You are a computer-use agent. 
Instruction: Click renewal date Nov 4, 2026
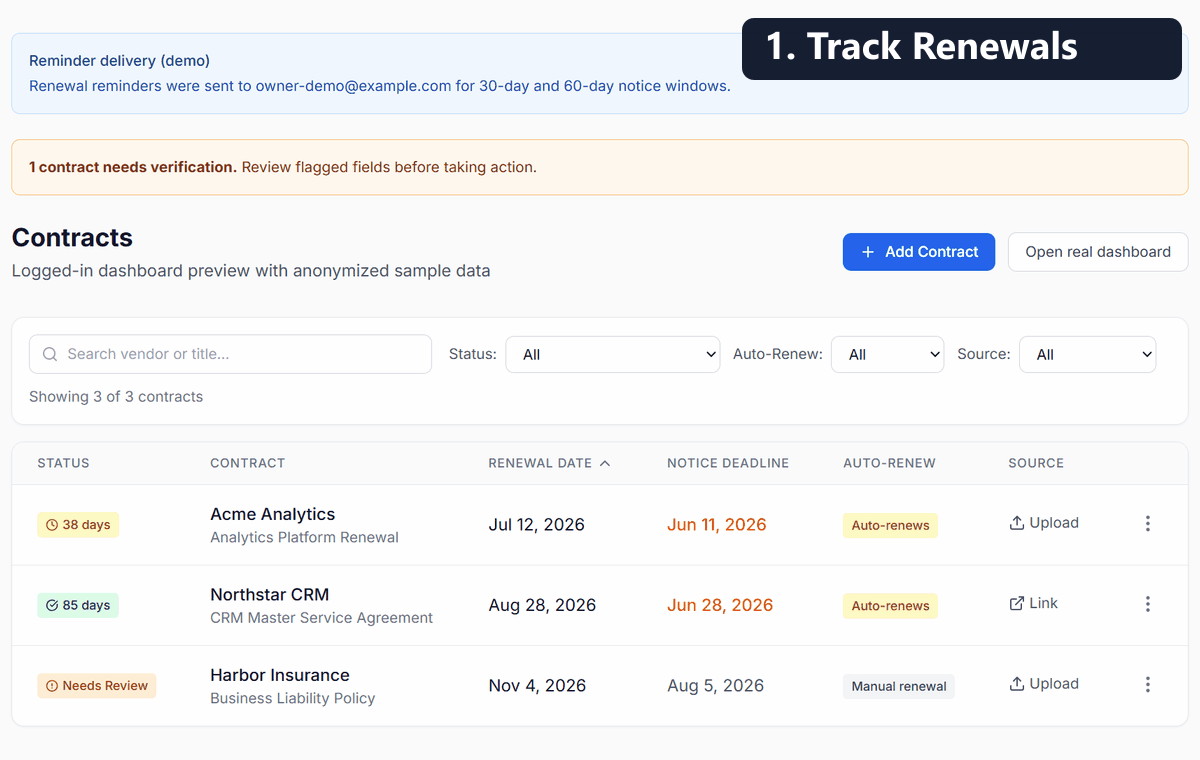click(537, 686)
